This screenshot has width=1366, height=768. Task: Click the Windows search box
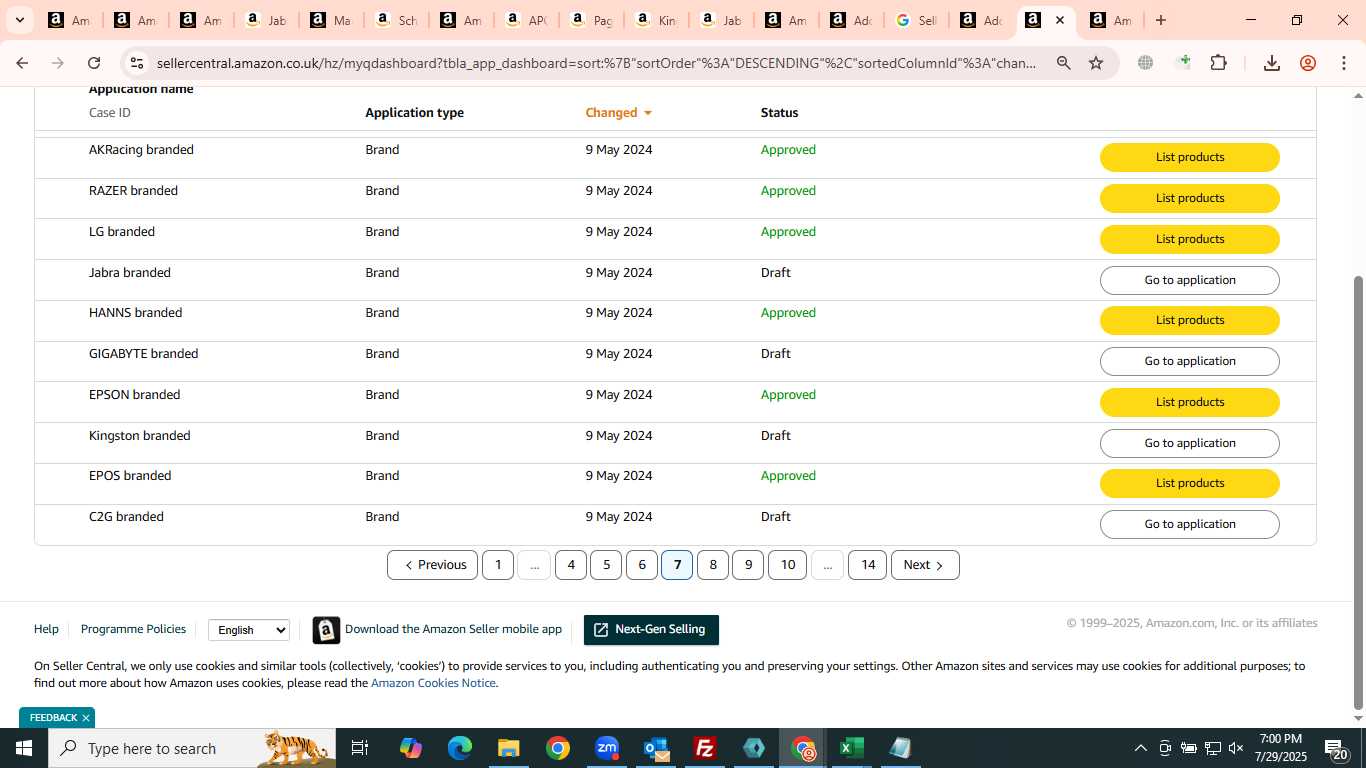[192, 748]
